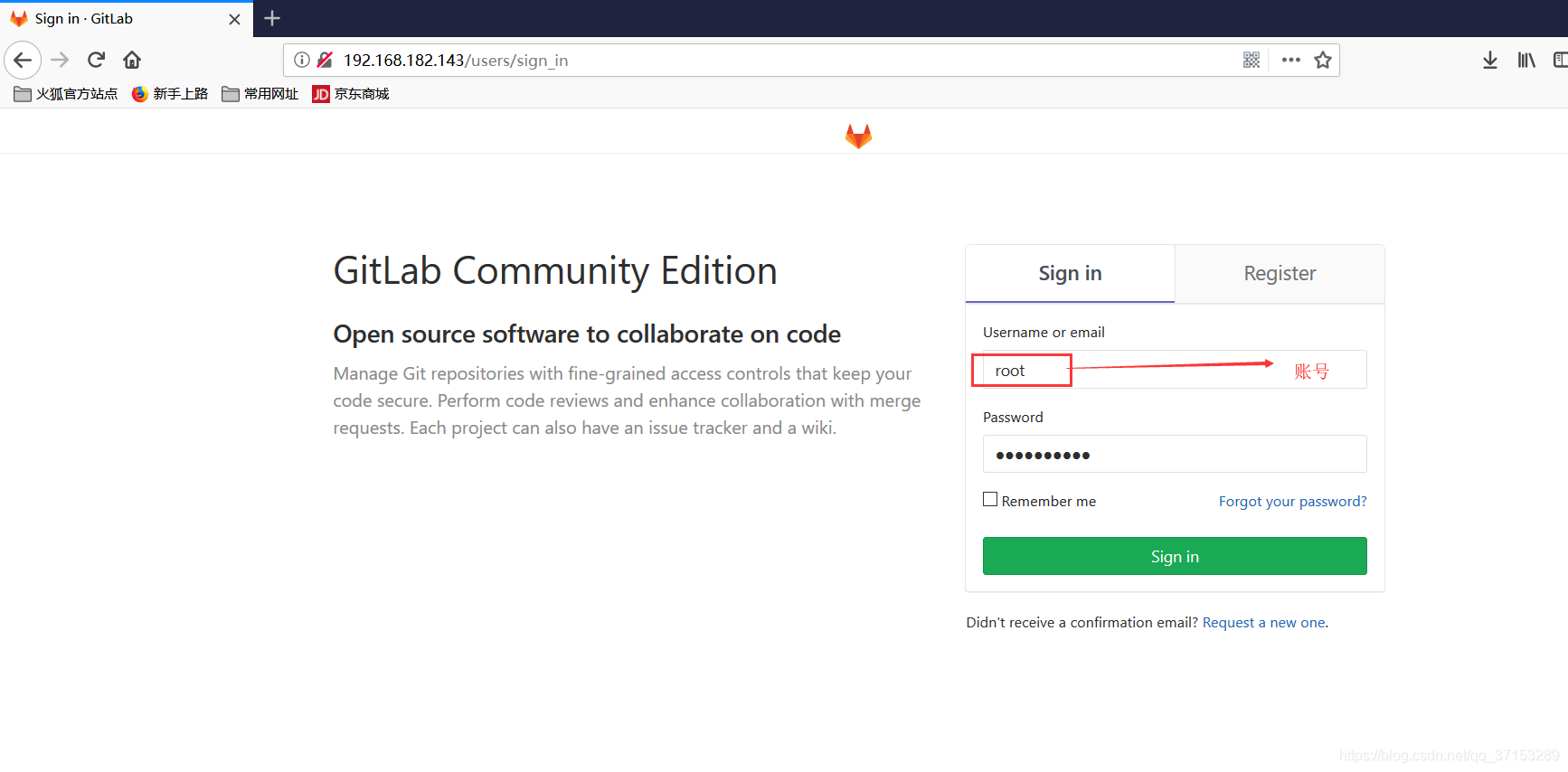Close the Sign in · GitLab tab

point(234,19)
